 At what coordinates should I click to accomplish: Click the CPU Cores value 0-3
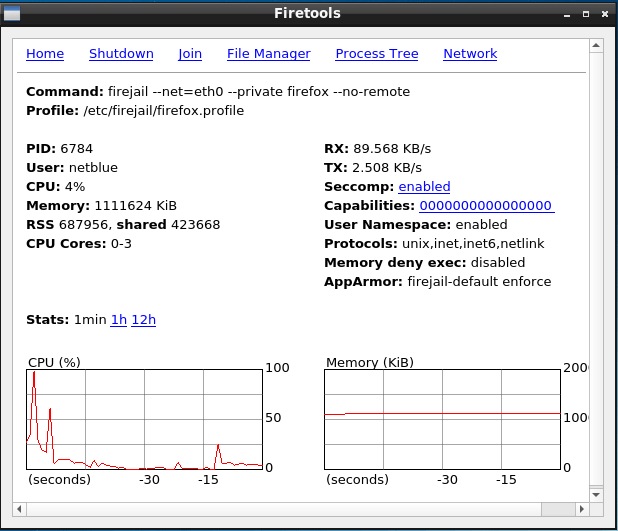121,244
